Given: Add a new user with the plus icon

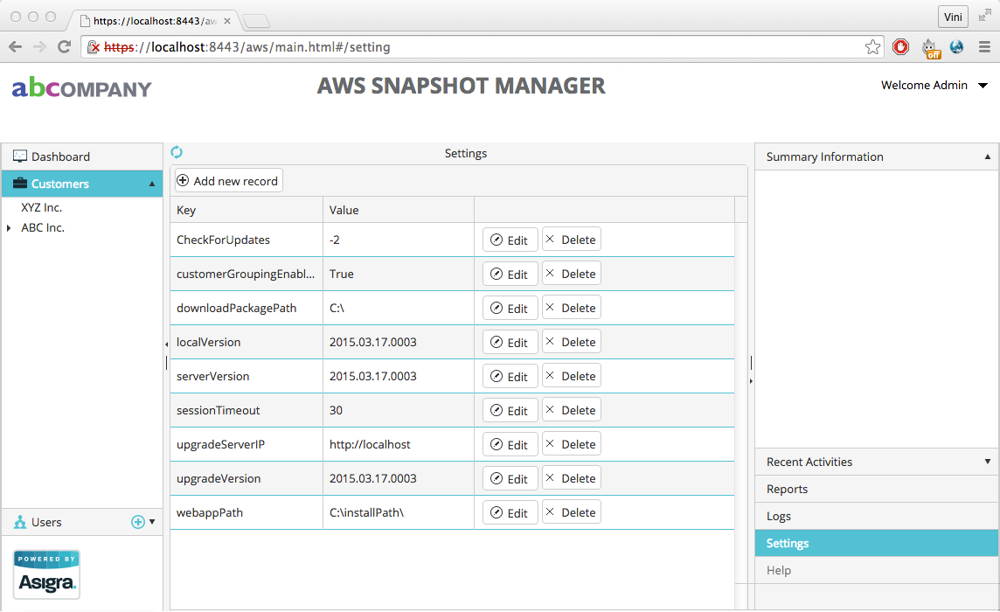Looking at the screenshot, I should coord(138,521).
